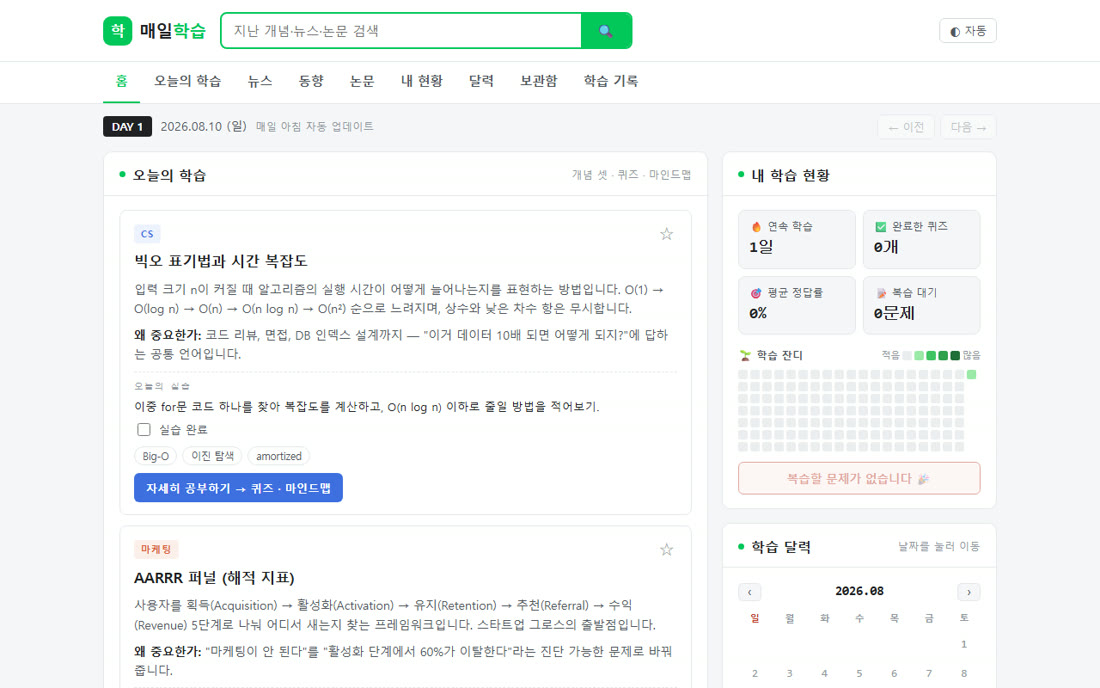The image size is (1100, 688).
Task: Click the 연속 학습 streak card
Action: (797, 239)
